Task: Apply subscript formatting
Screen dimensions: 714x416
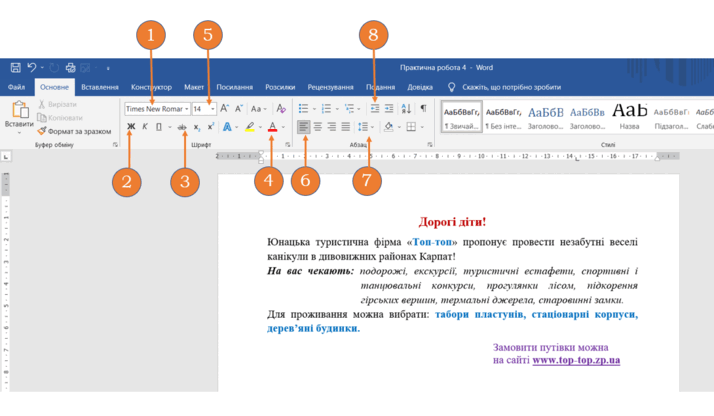Action: point(196,127)
